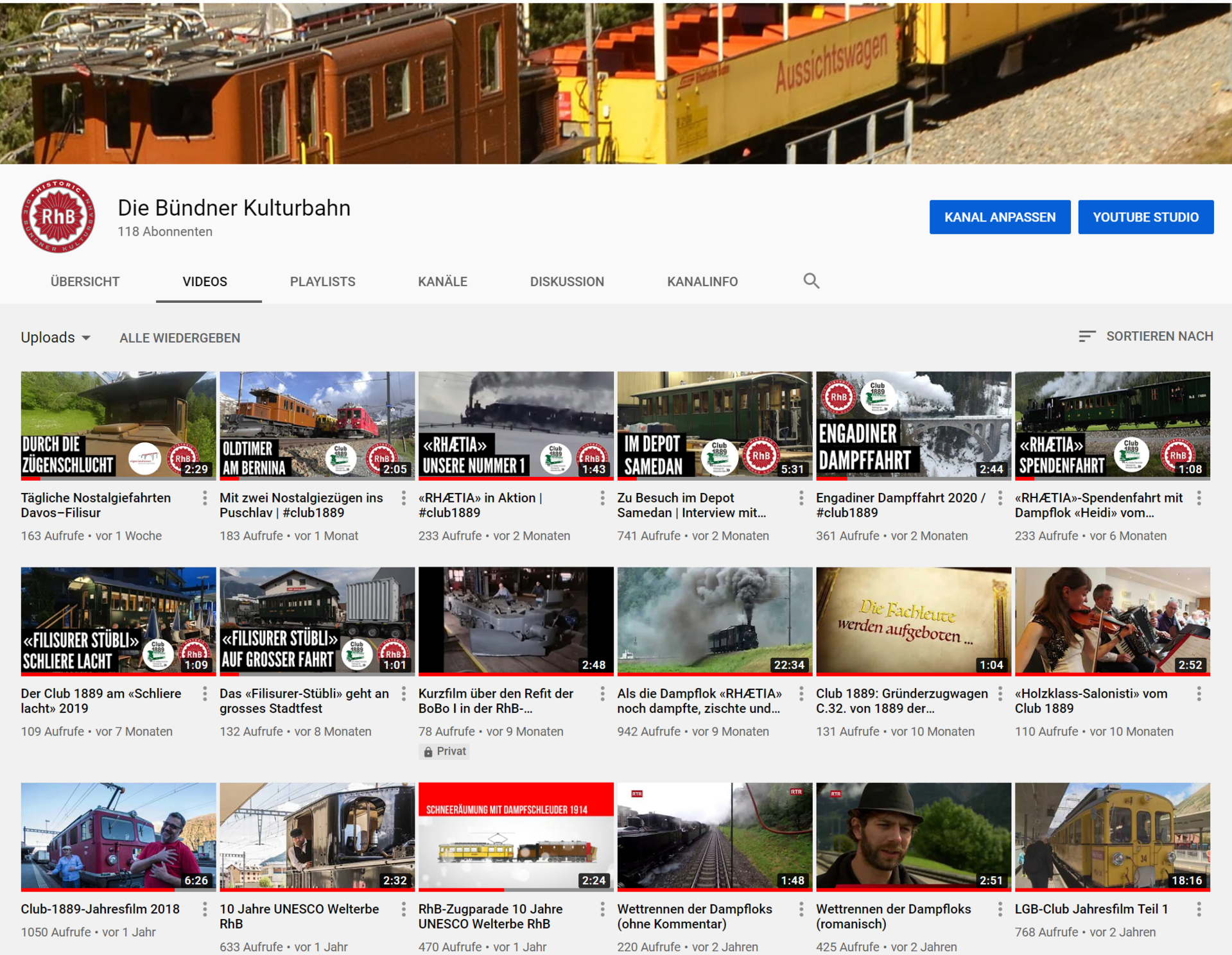Expand the Uploads dropdown
Image resolution: width=1232 pixels, height=955 pixels.
coord(55,338)
